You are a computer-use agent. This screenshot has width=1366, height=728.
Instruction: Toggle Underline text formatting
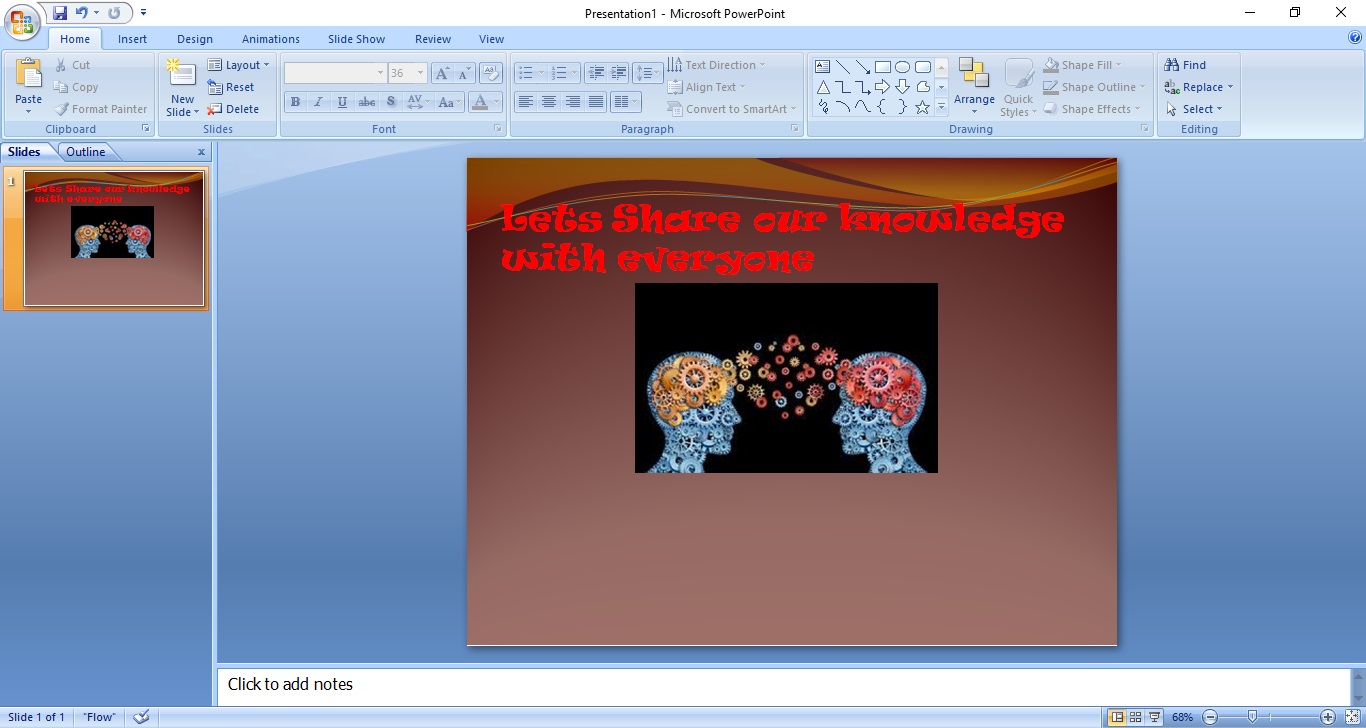pos(343,102)
